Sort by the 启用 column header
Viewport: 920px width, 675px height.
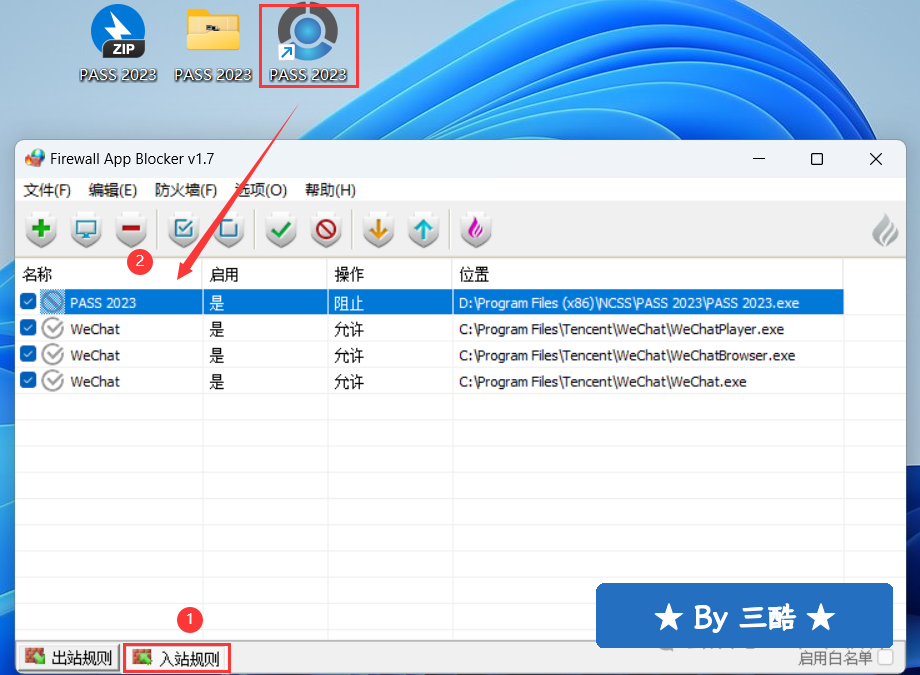[x=265, y=274]
